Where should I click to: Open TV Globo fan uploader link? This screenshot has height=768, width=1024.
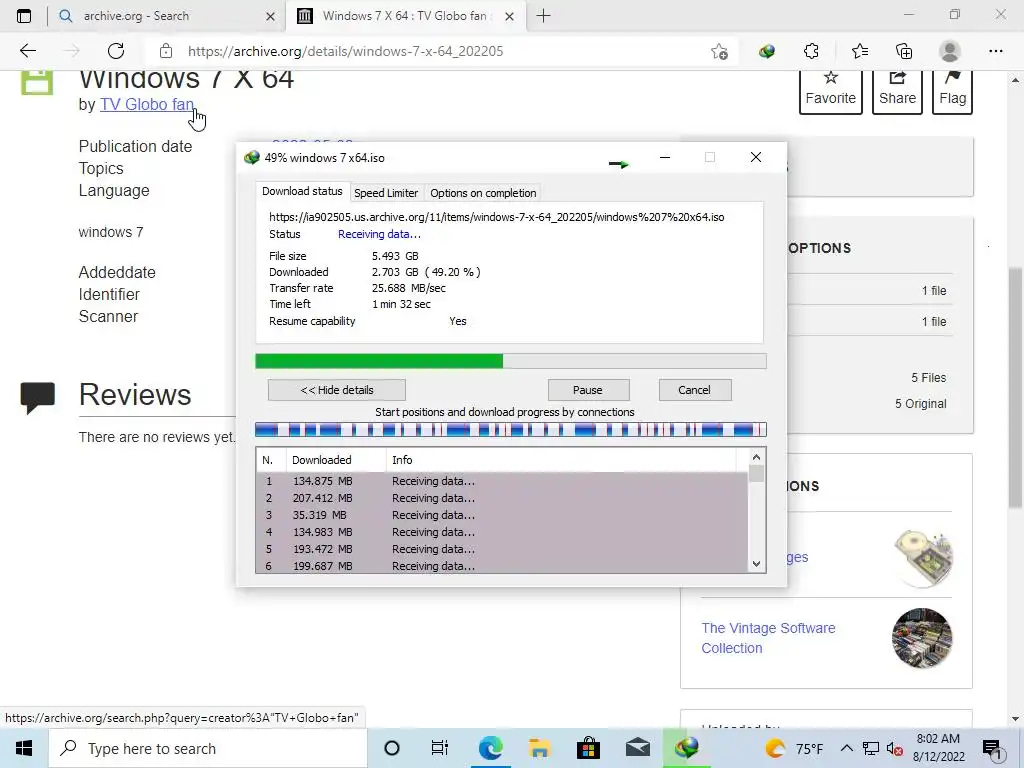(x=147, y=104)
